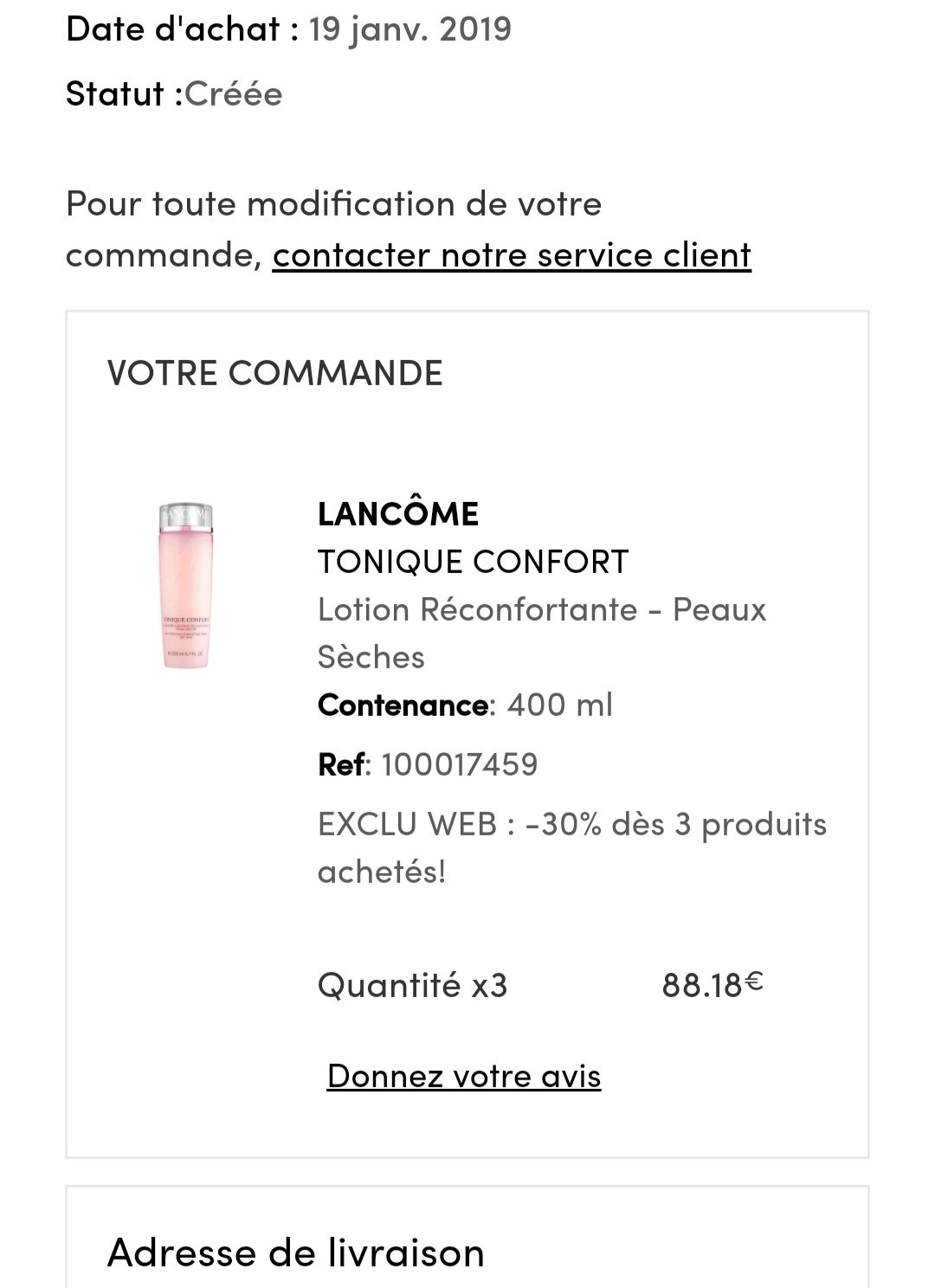The image size is (935, 1288).
Task: Open the TONIQUE CONFORT product title
Action: pos(473,562)
